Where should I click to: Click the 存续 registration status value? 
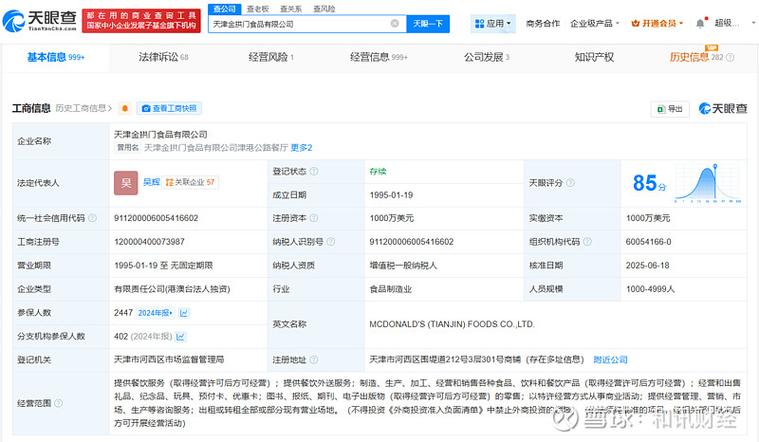(x=378, y=171)
